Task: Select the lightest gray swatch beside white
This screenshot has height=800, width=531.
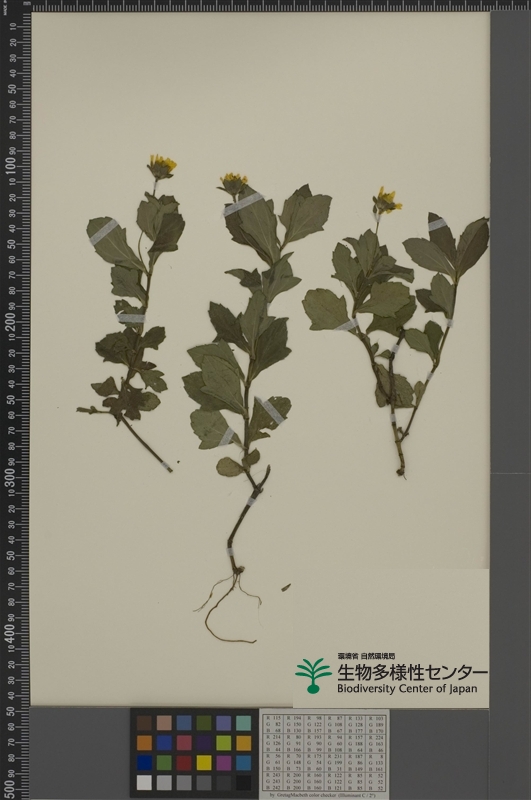Action: coord(164,783)
